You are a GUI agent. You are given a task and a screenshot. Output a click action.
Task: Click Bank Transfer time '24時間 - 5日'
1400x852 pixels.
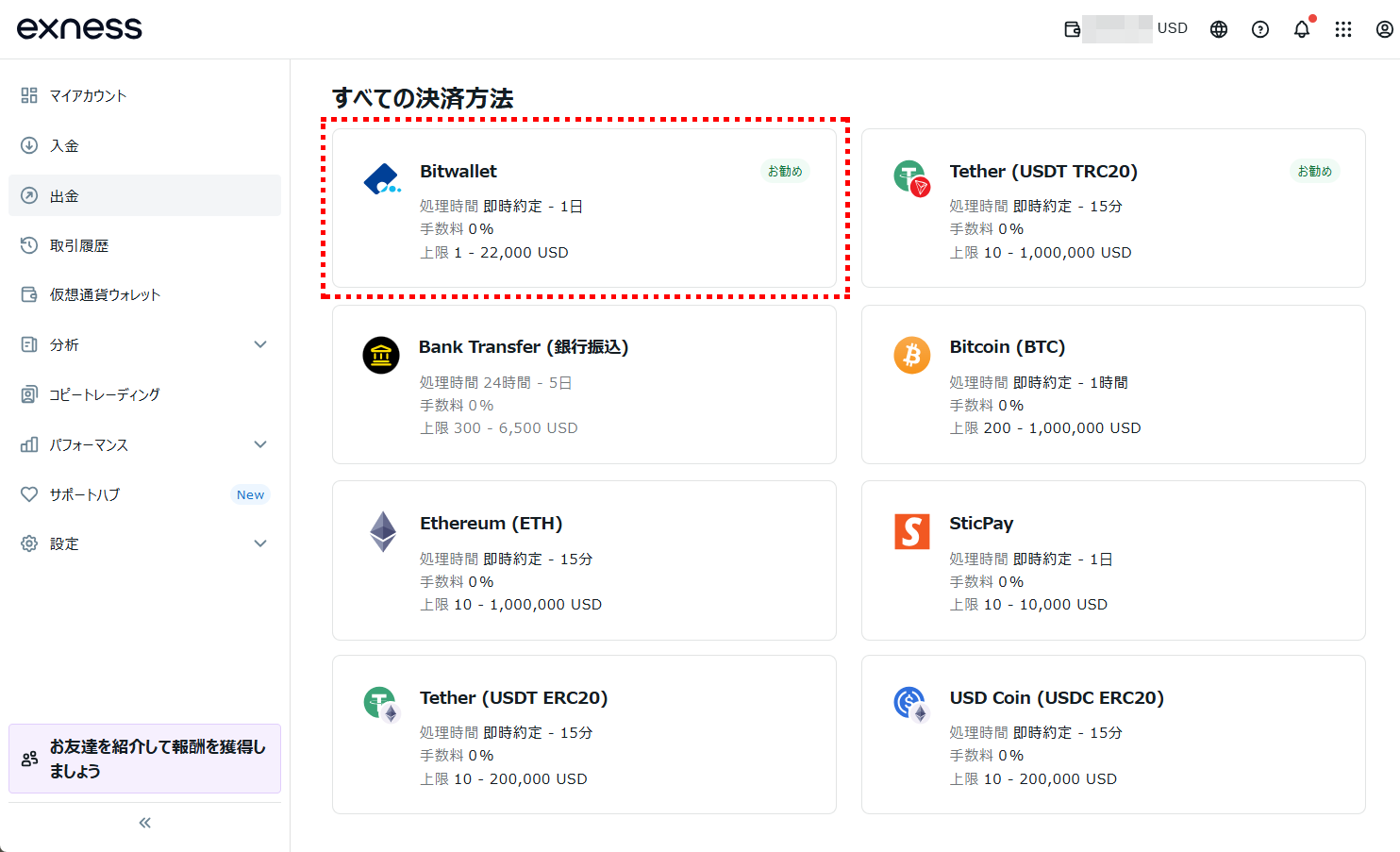[528, 383]
